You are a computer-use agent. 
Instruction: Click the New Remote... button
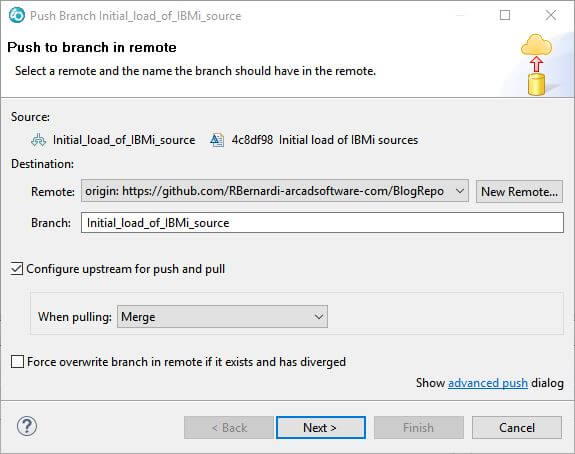tap(519, 191)
